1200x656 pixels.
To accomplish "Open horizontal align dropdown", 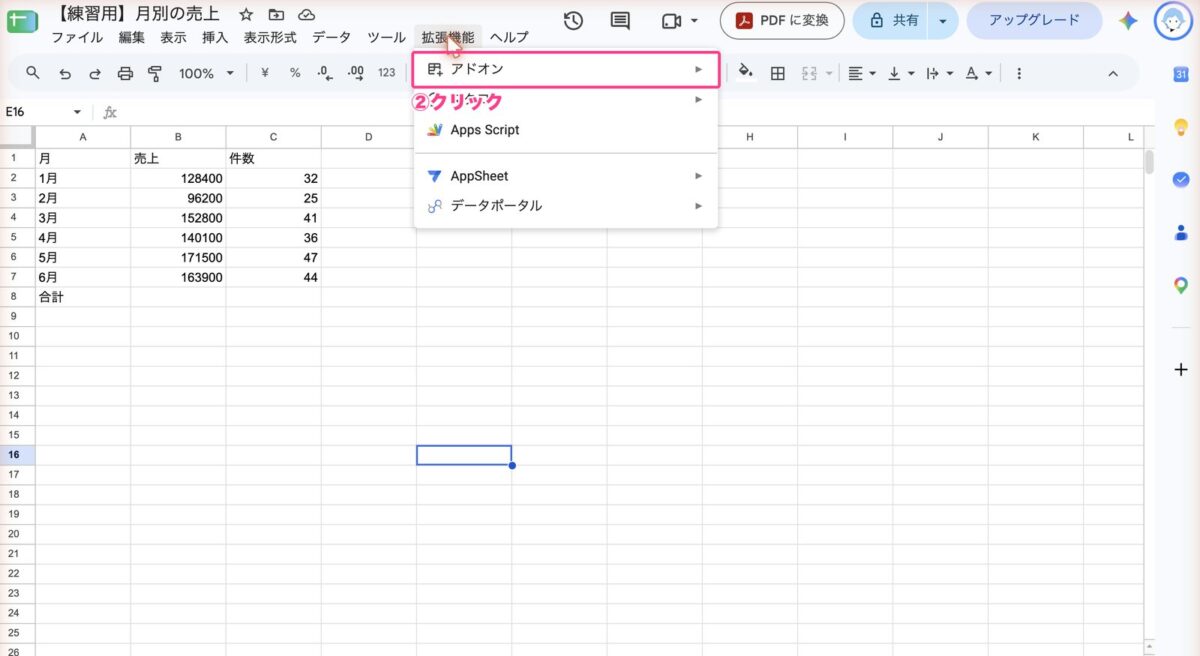I will (x=861, y=73).
